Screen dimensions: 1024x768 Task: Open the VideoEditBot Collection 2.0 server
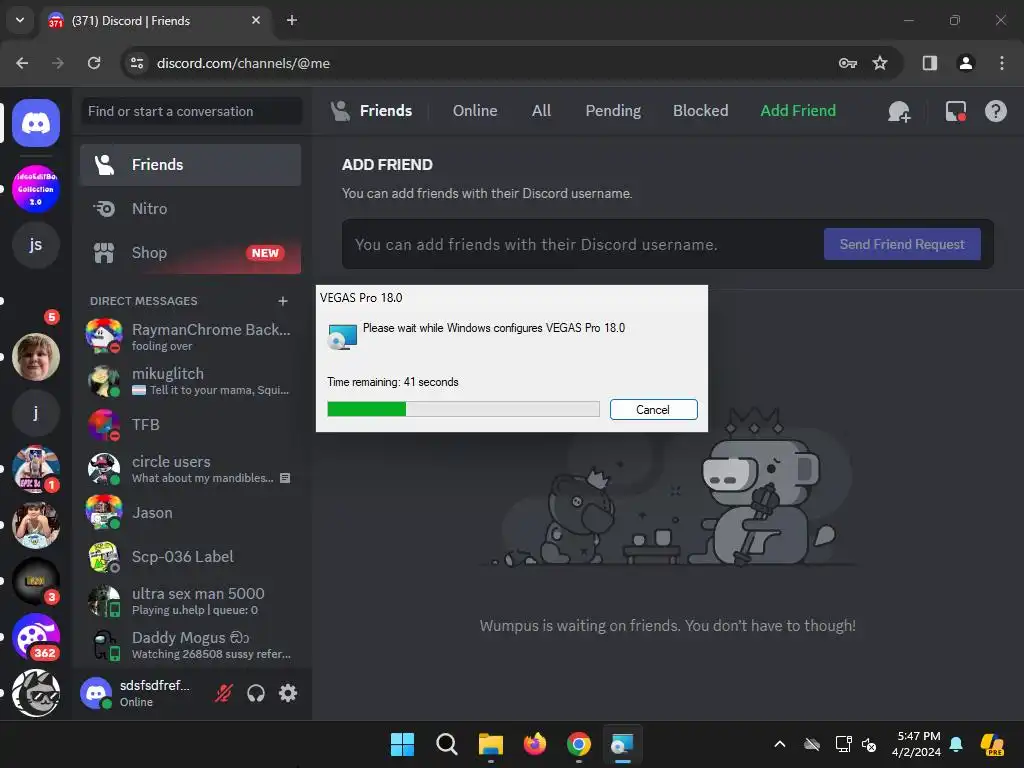click(36, 189)
